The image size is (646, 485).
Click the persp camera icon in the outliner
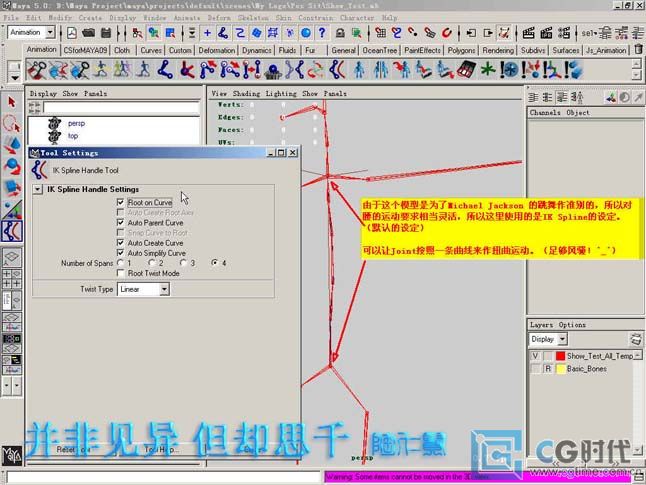[54, 123]
